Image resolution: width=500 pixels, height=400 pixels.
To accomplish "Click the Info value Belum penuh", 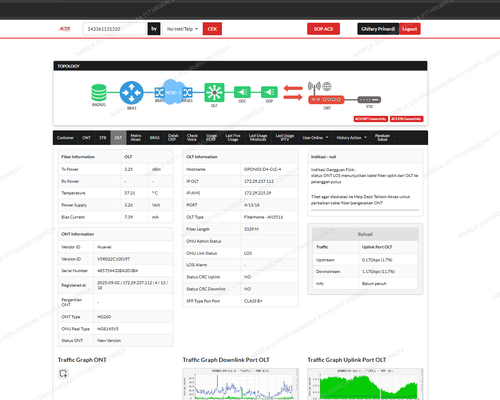I will [x=374, y=284].
